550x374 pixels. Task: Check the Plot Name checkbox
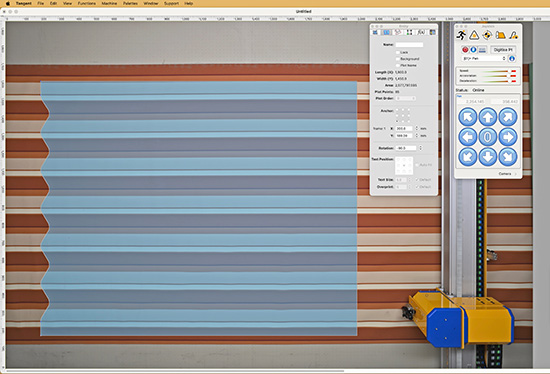(398, 65)
